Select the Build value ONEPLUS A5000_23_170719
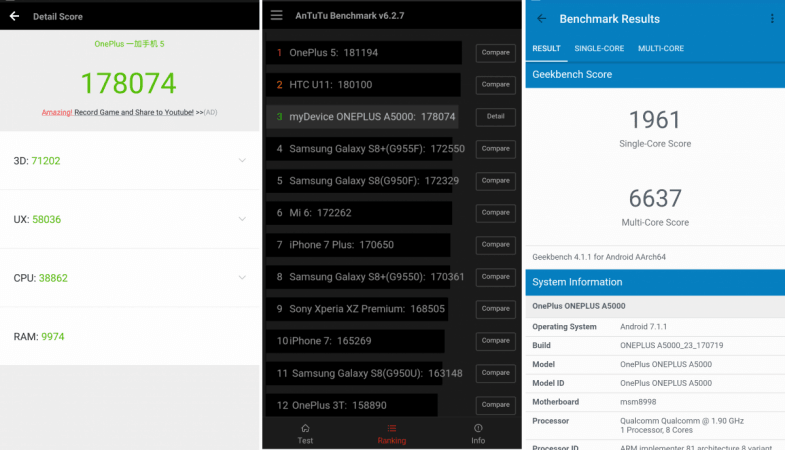785x450 pixels. tap(671, 345)
